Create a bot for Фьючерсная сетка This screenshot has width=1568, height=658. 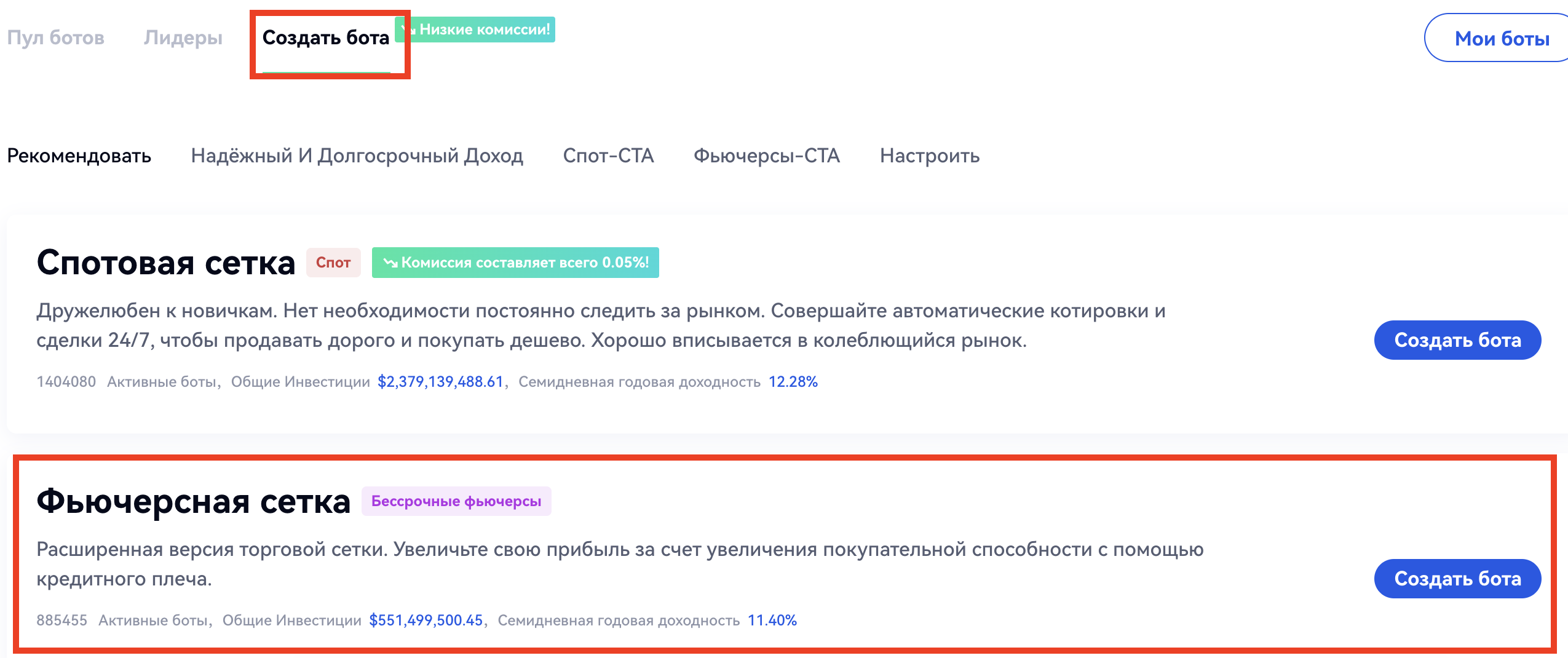pos(1457,579)
